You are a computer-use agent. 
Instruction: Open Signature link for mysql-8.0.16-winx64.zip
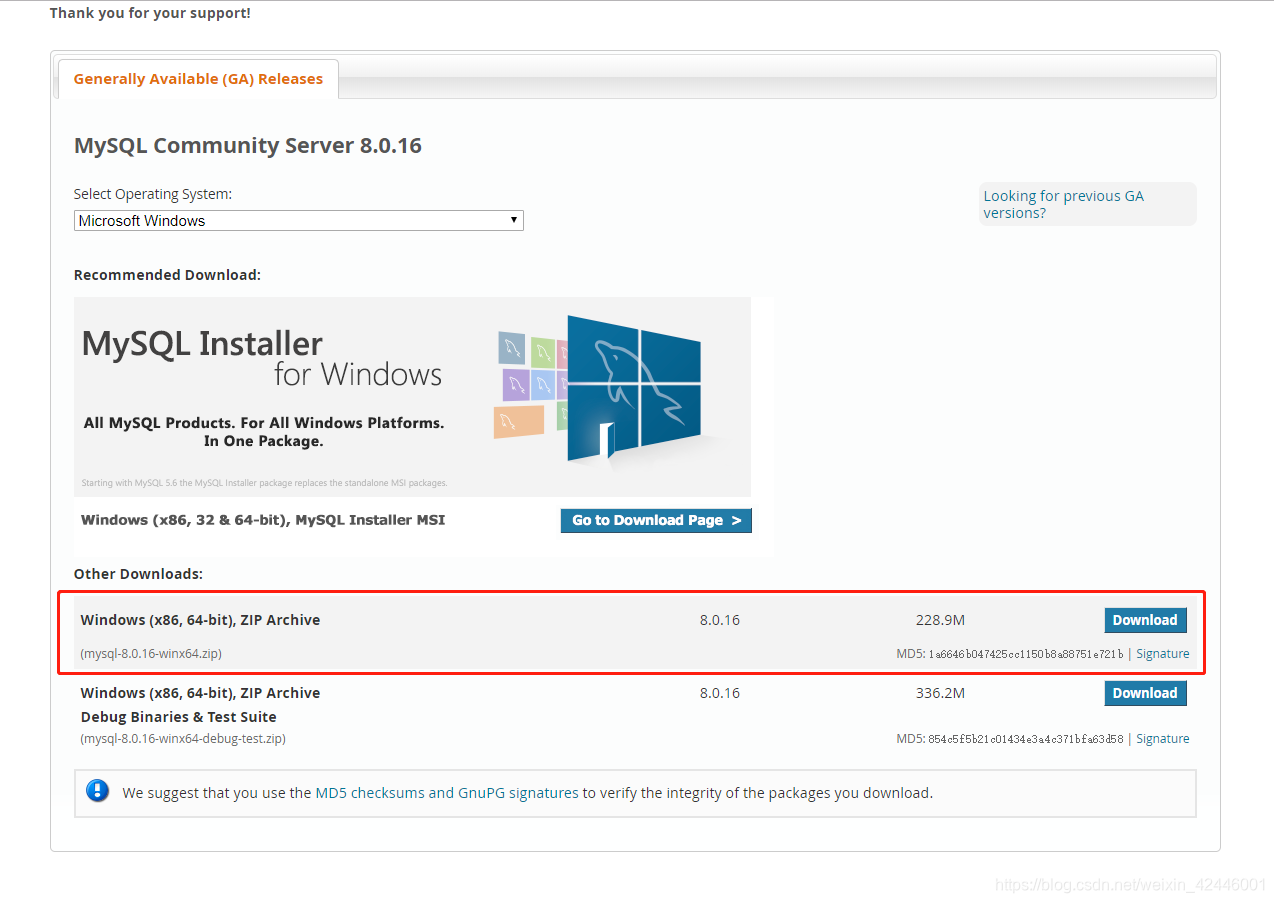click(x=1163, y=654)
